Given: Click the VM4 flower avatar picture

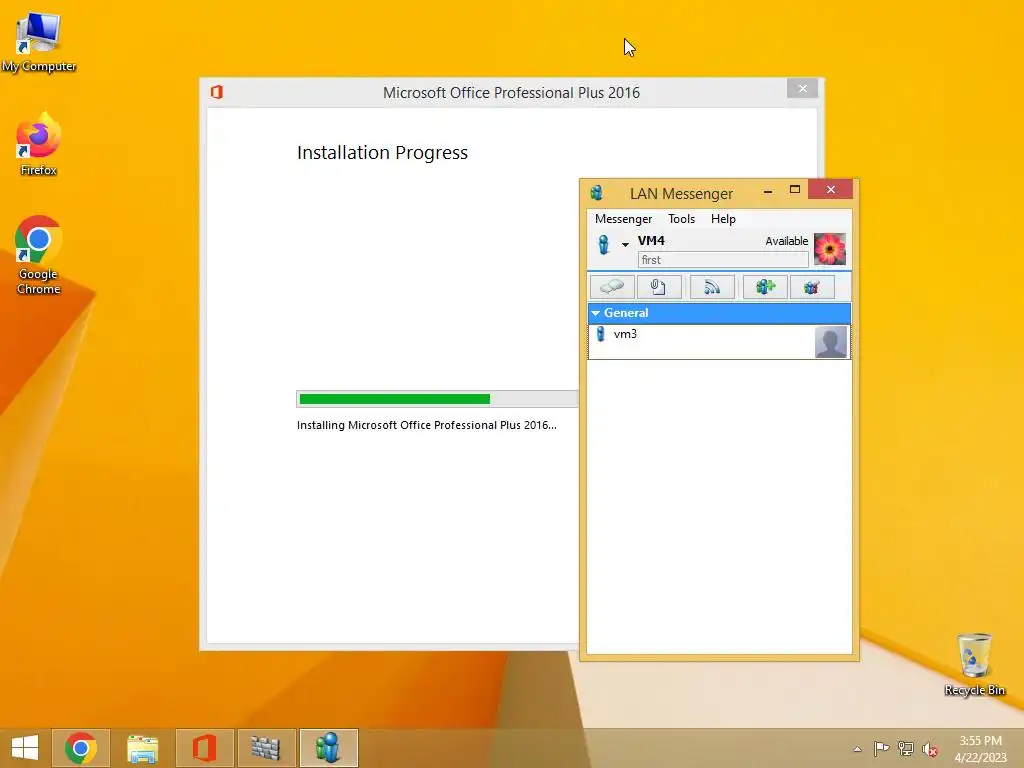Looking at the screenshot, I should pos(830,249).
